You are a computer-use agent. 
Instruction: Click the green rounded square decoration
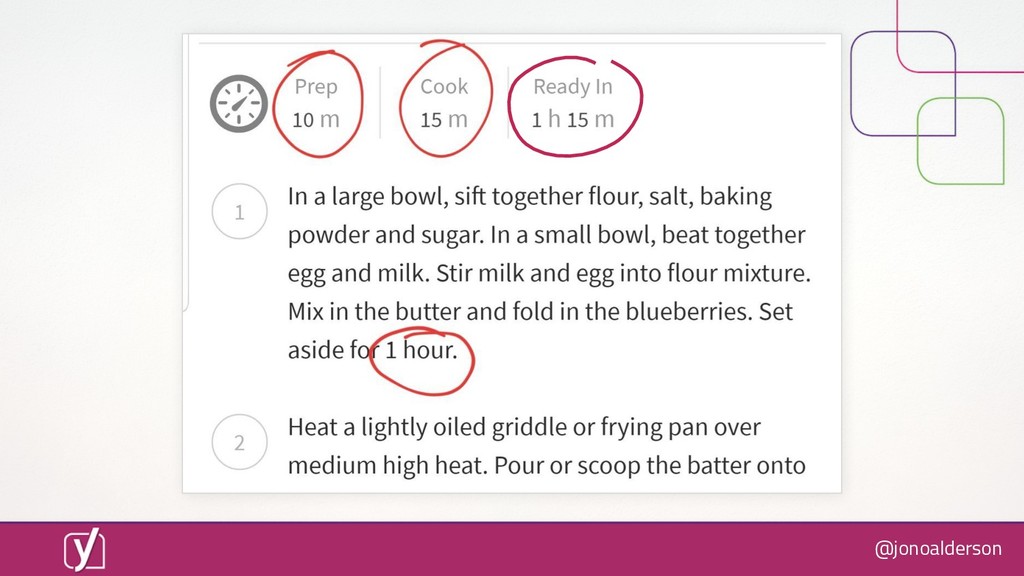[961, 141]
